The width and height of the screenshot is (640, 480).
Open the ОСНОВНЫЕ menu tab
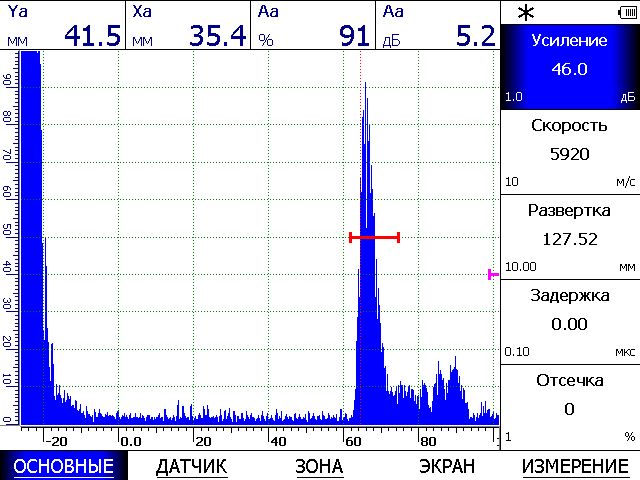pyautogui.click(x=64, y=466)
